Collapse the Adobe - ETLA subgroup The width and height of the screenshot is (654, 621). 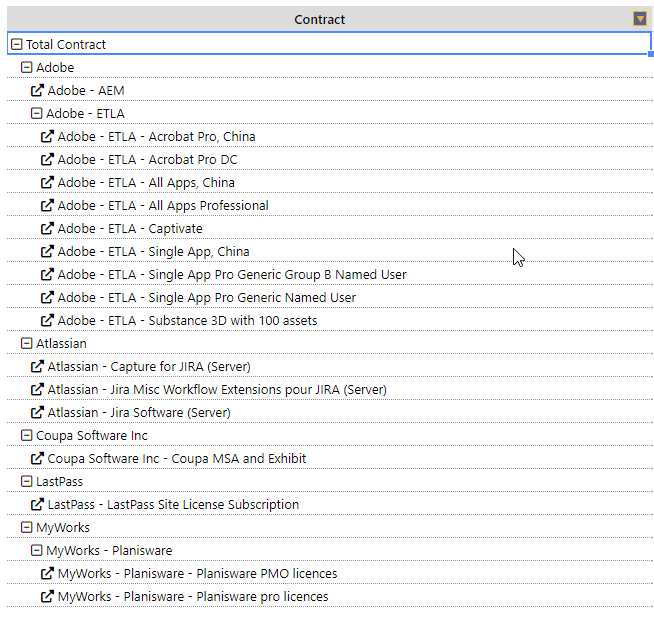pyautogui.click(x=36, y=113)
